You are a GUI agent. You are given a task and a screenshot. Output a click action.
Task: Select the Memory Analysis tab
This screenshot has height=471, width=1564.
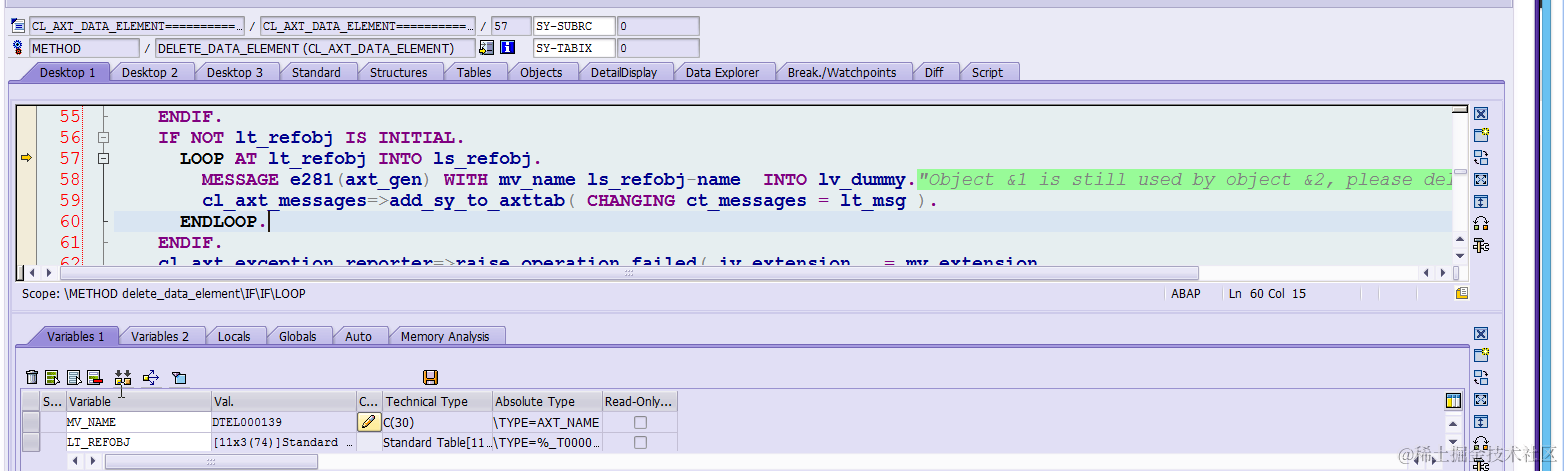click(445, 337)
